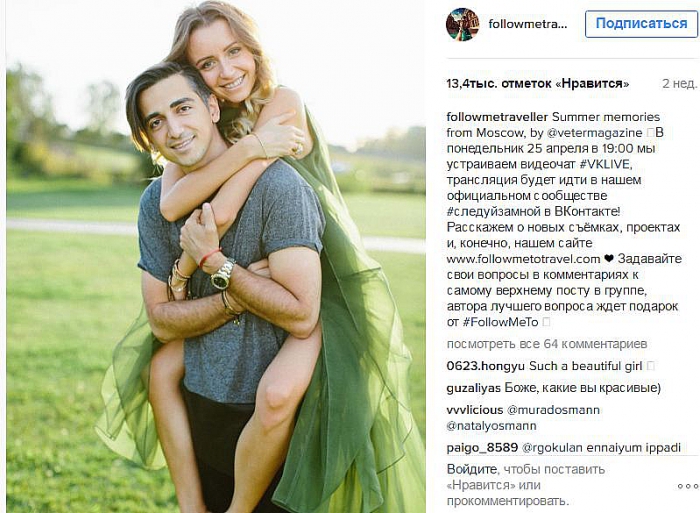Visit the www.followmetotravel.com link
Screen dimensions: 700x513
(x=523, y=259)
